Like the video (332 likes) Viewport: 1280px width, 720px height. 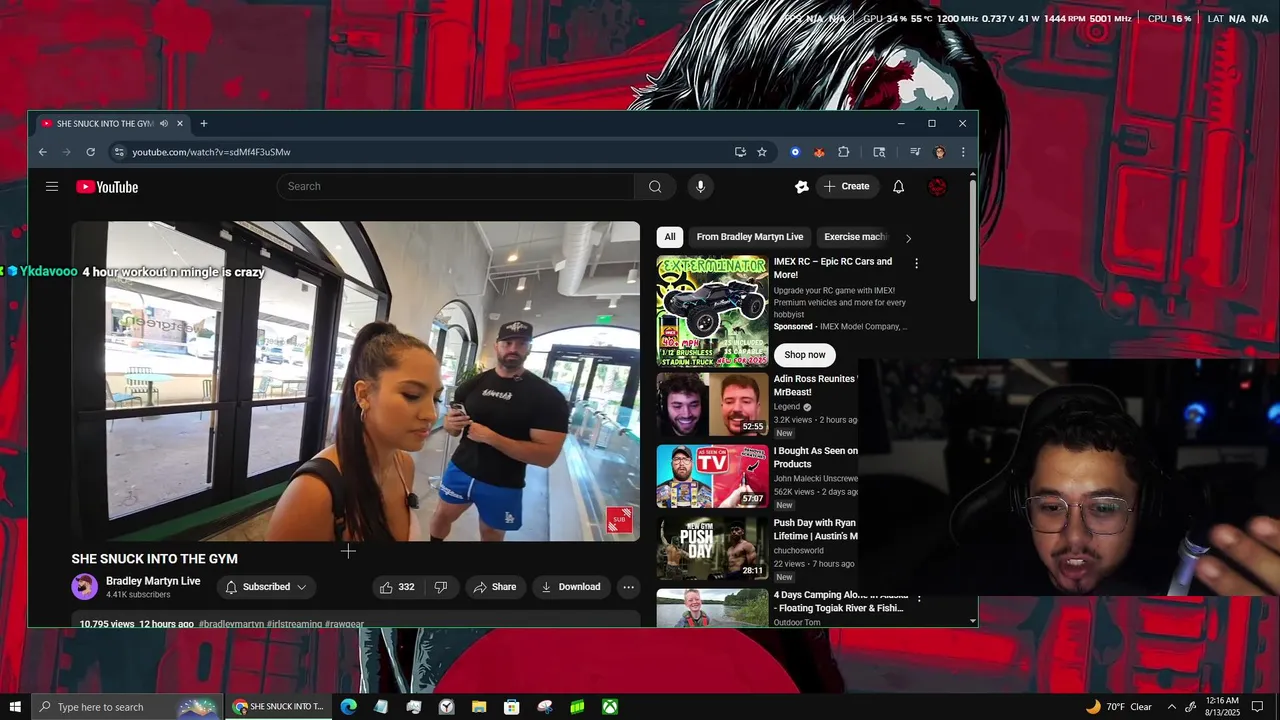click(396, 587)
